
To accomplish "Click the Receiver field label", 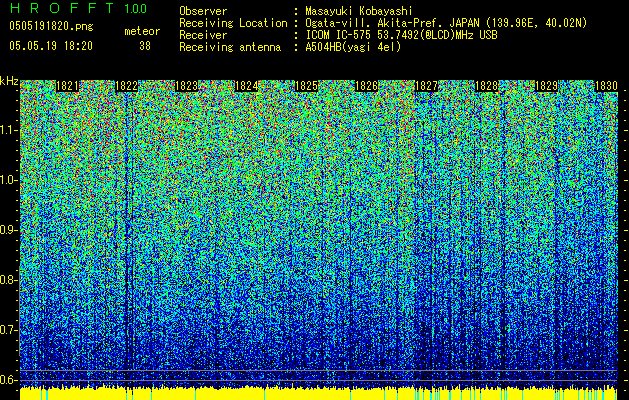I will tap(203, 35).
